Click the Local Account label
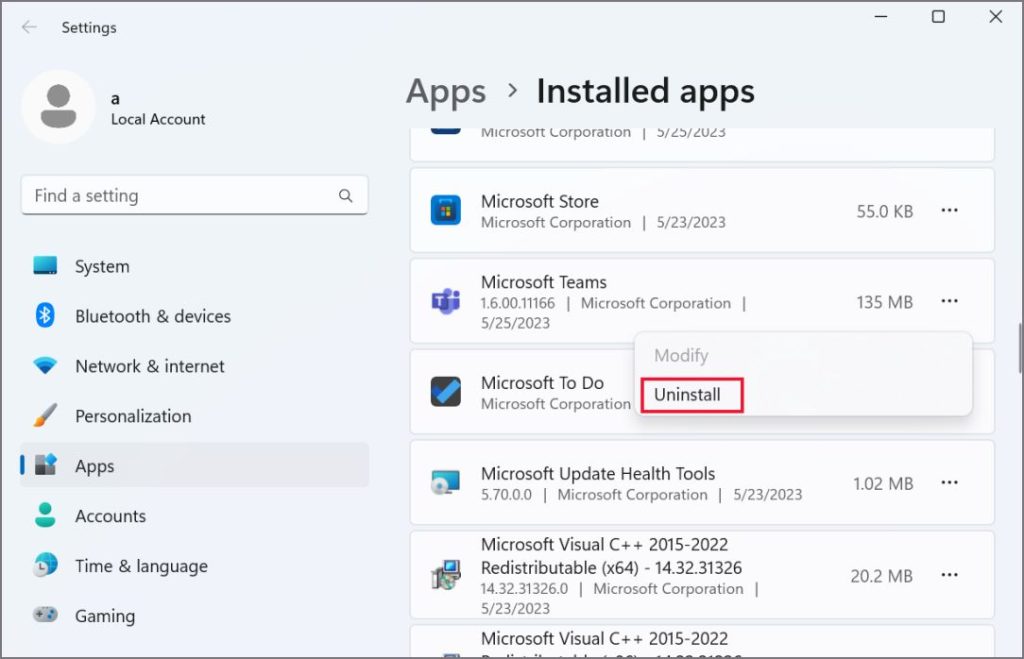The height and width of the screenshot is (659, 1024). coord(157,119)
